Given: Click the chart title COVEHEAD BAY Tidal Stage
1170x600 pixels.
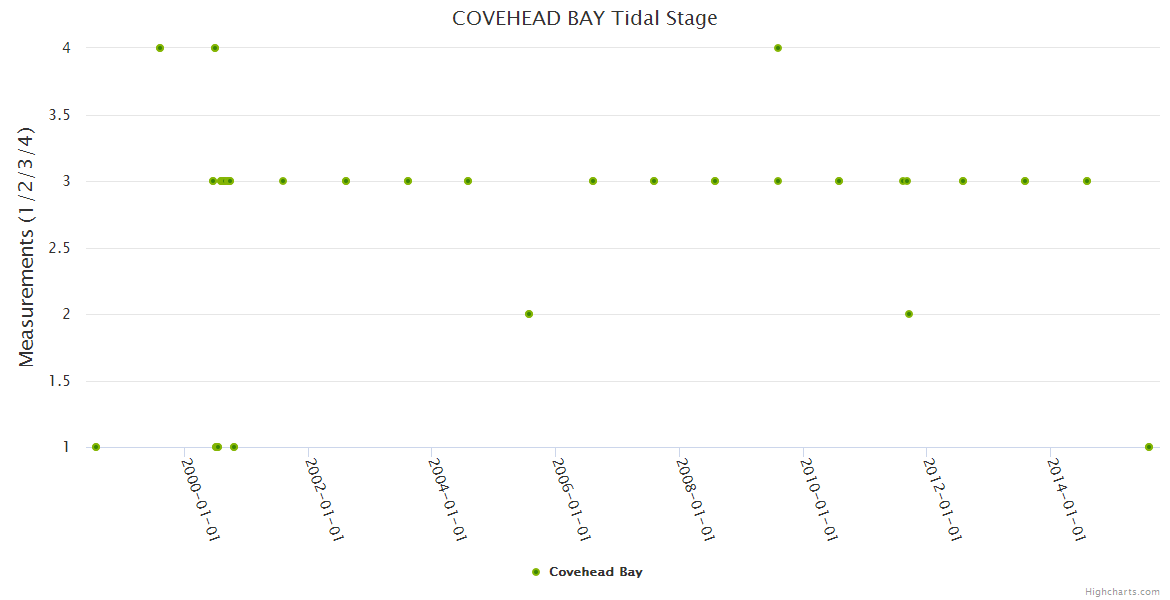Looking at the screenshot, I should pos(584,18).
